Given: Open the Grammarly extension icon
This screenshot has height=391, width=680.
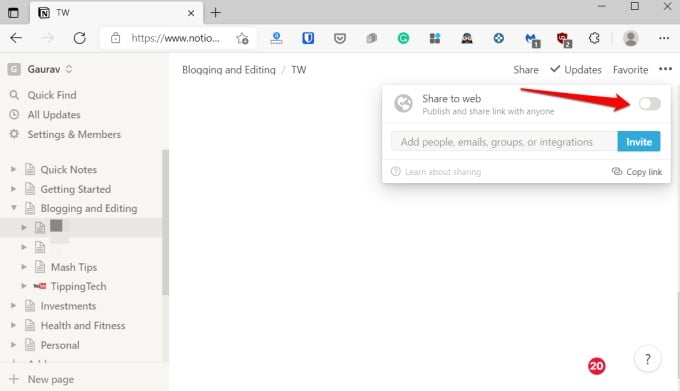Looking at the screenshot, I should pos(403,39).
